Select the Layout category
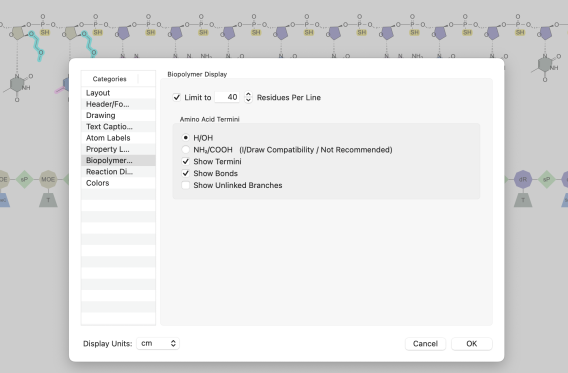The image size is (568, 373). click(118, 93)
